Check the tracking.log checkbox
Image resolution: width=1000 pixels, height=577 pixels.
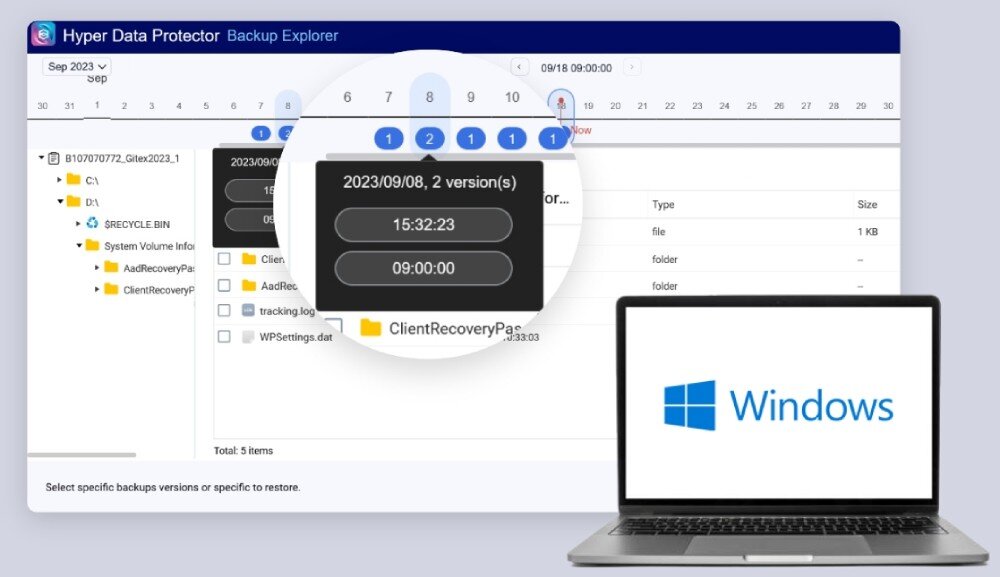224,311
